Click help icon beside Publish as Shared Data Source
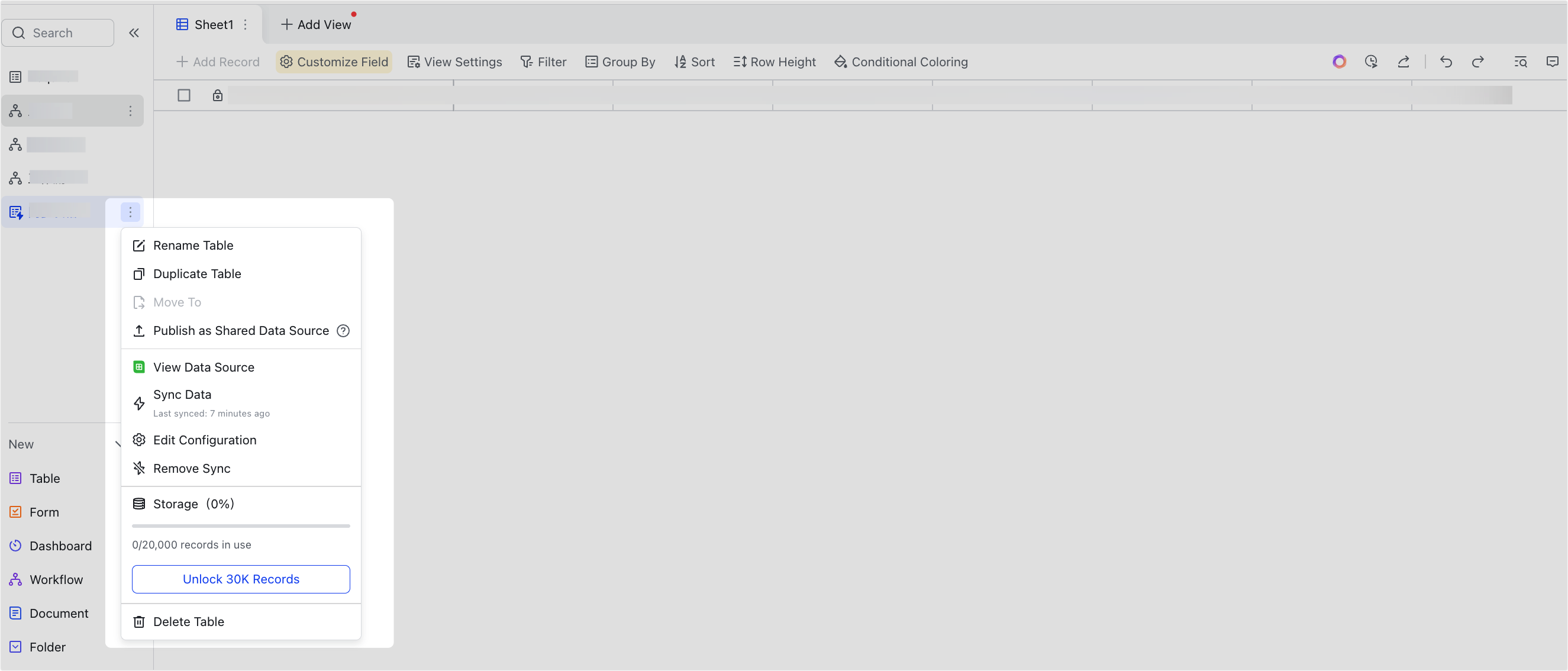The width and height of the screenshot is (1568, 671). tap(343, 331)
